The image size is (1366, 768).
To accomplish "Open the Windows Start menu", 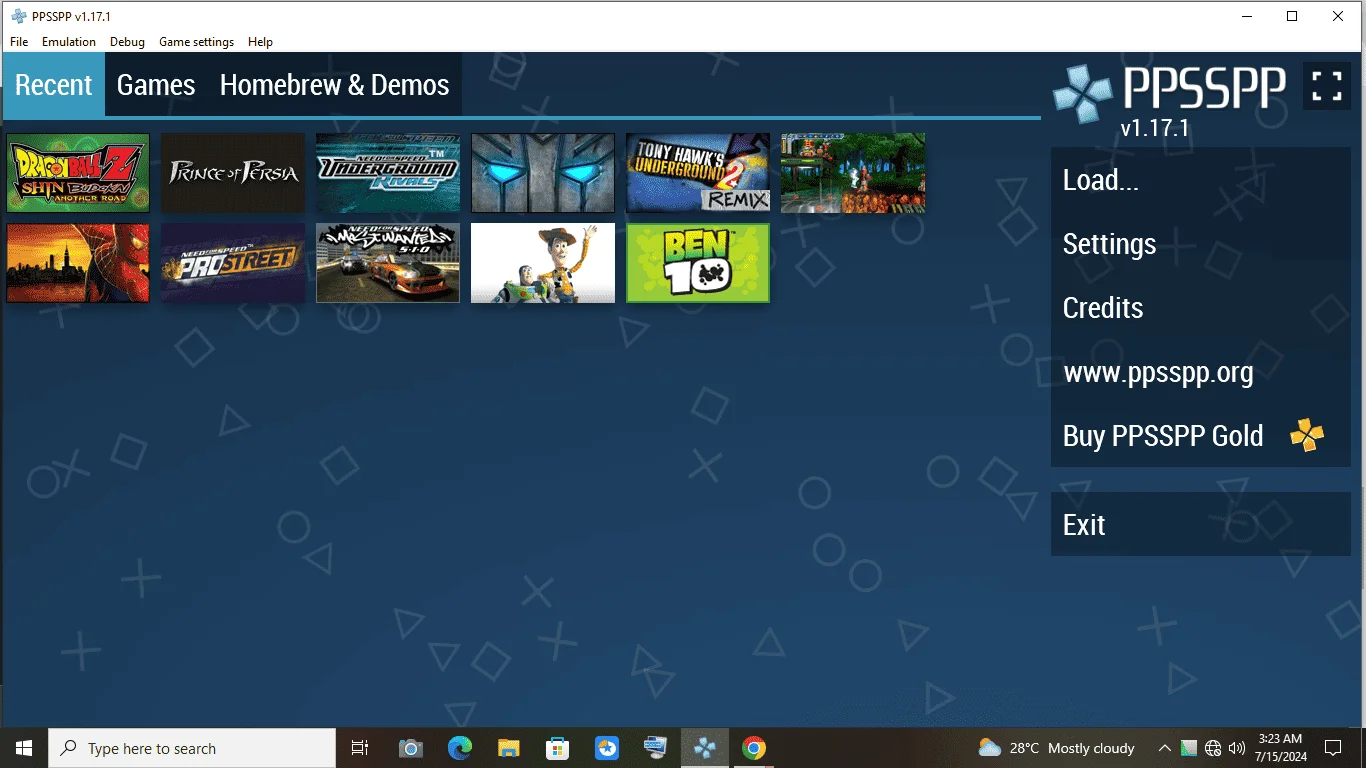I will 24,748.
